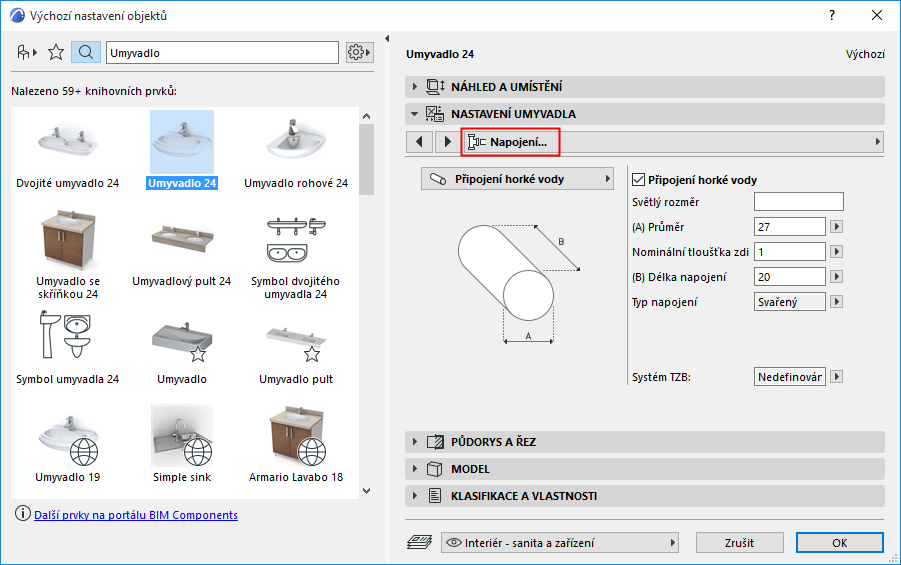Open Nominální tloušťka zdi arrow menu
Viewport: 901px width, 565px height.
coord(837,251)
